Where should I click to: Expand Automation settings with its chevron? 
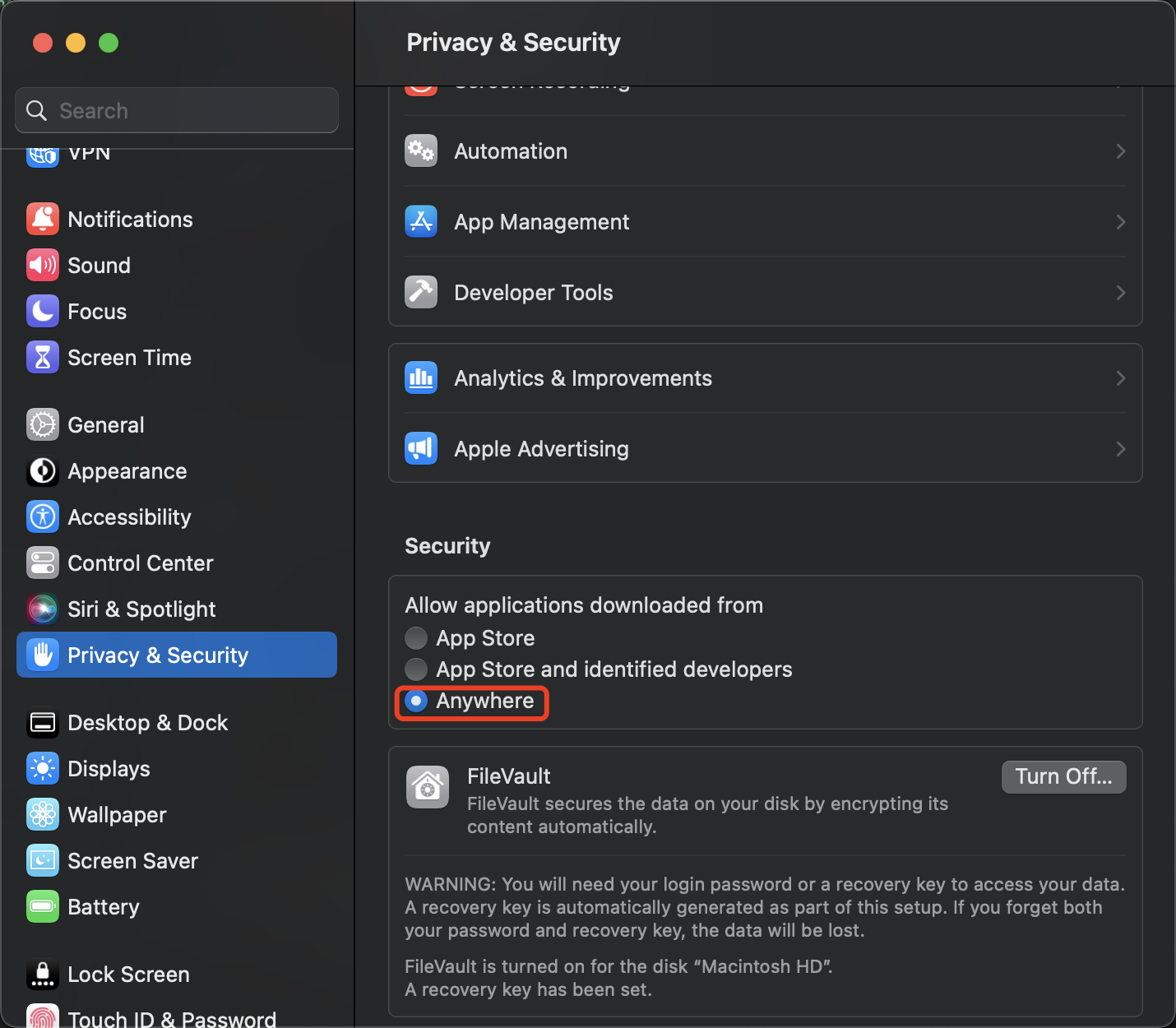pos(1120,151)
